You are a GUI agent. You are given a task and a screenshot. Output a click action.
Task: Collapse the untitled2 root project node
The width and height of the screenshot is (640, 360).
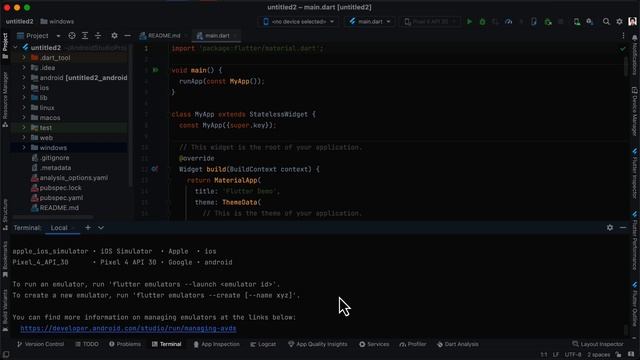tap(16, 48)
